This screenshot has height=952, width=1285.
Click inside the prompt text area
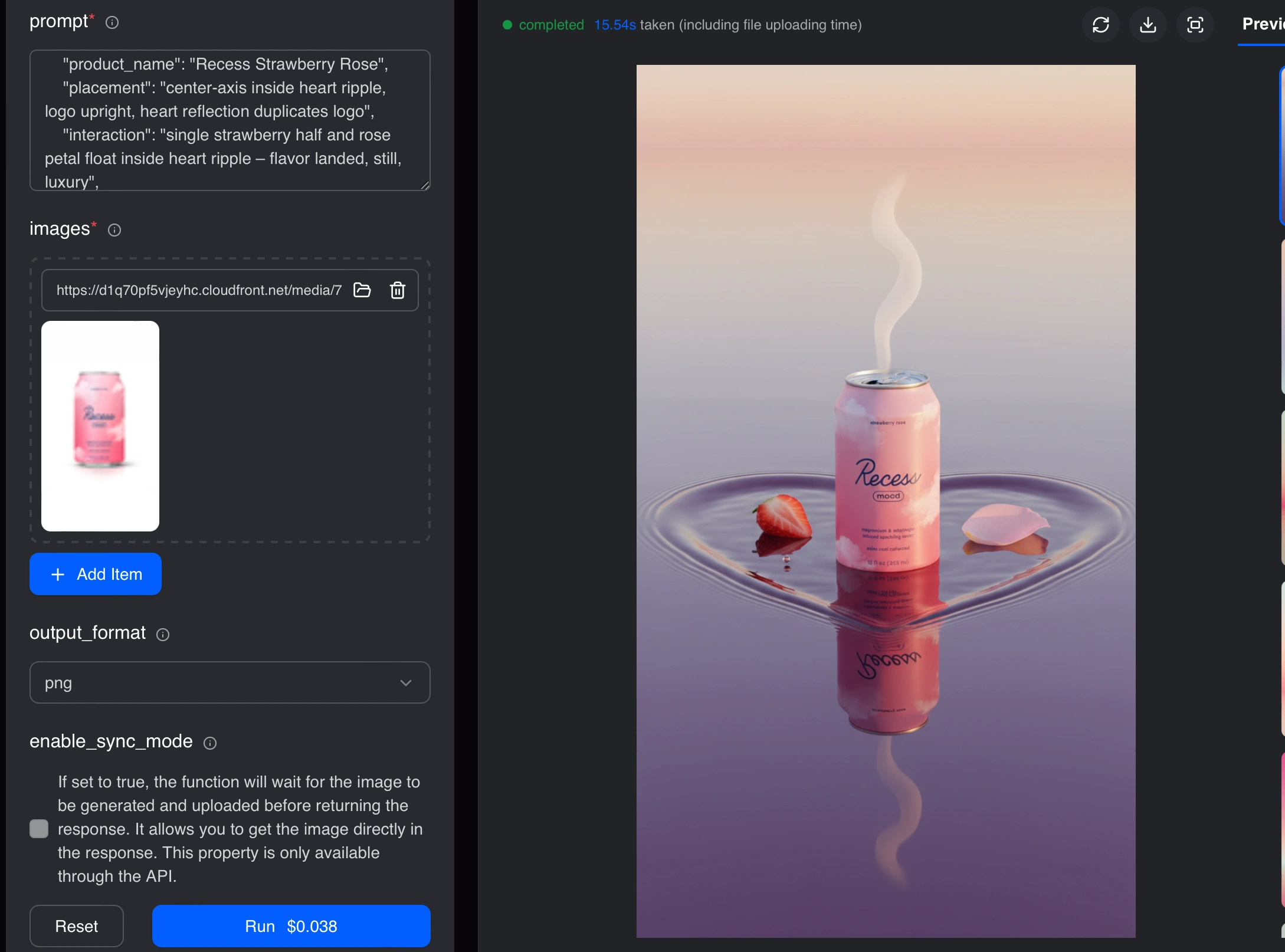(x=230, y=120)
